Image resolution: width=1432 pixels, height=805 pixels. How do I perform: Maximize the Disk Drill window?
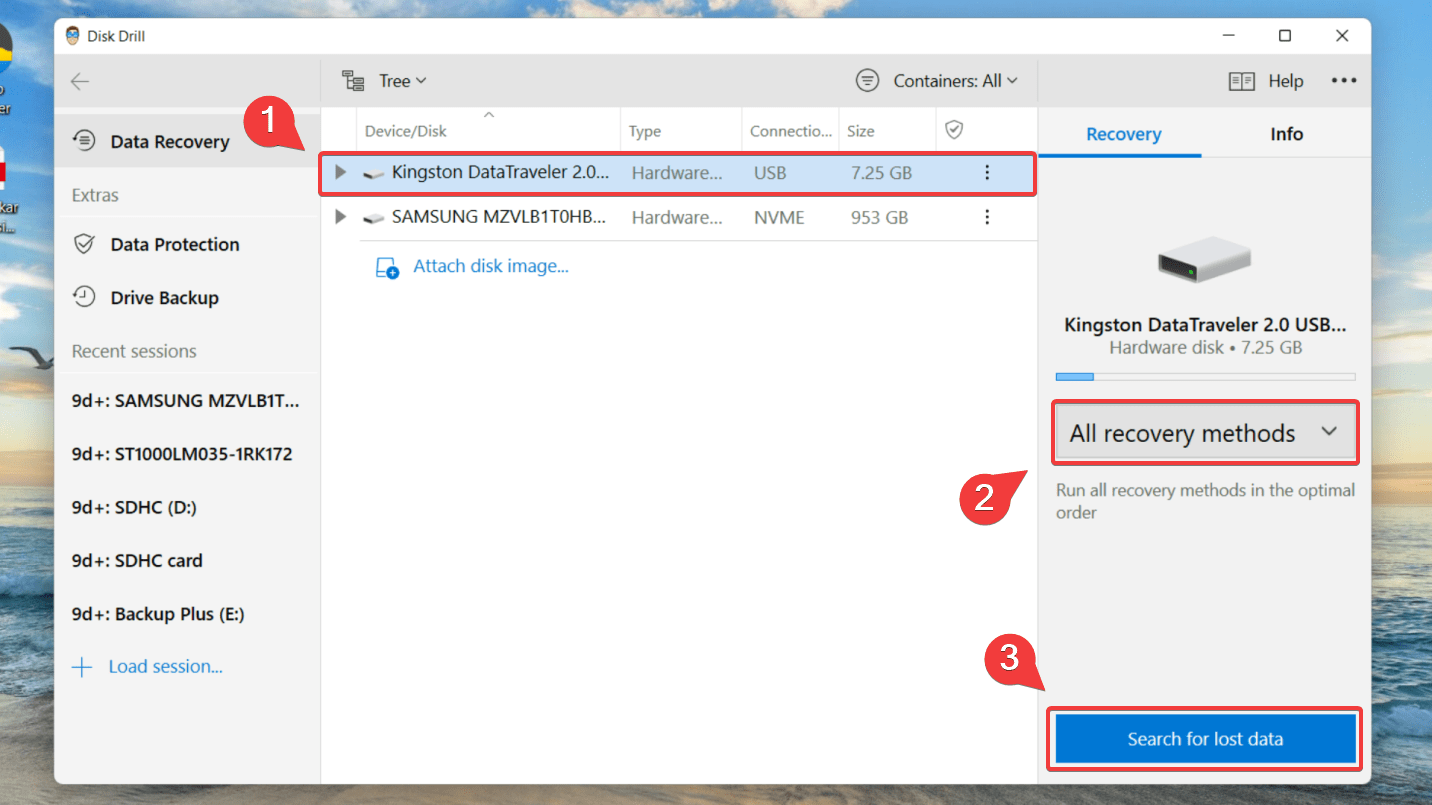click(1285, 36)
